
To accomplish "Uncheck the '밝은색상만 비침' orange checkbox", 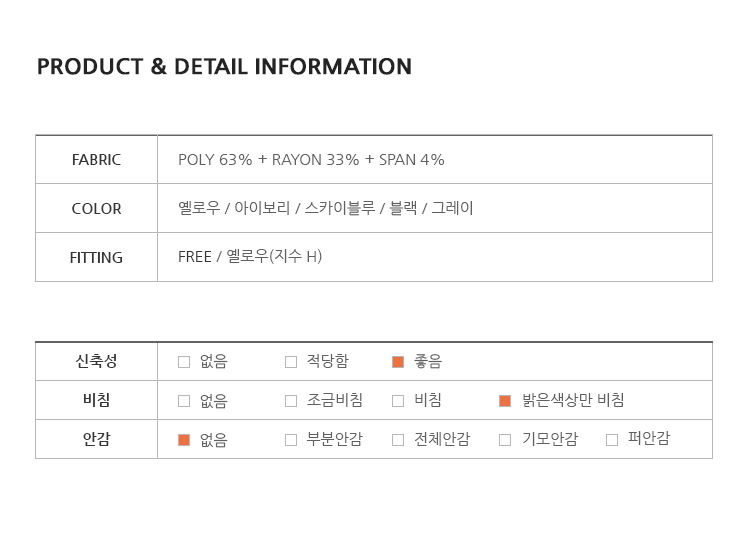I will [x=505, y=401].
